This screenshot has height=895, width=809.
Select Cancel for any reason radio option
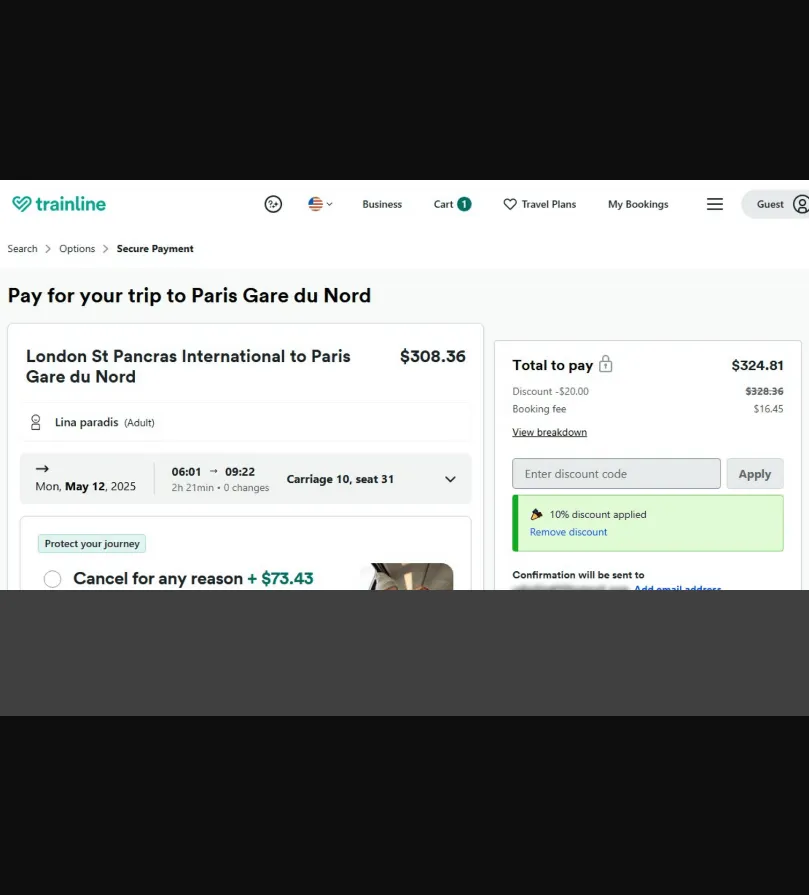click(x=53, y=578)
